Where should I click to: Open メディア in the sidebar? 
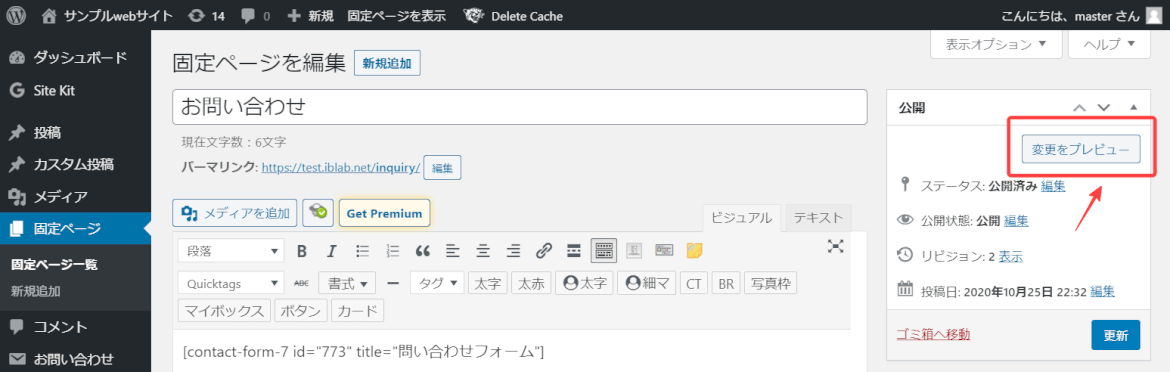click(75, 197)
